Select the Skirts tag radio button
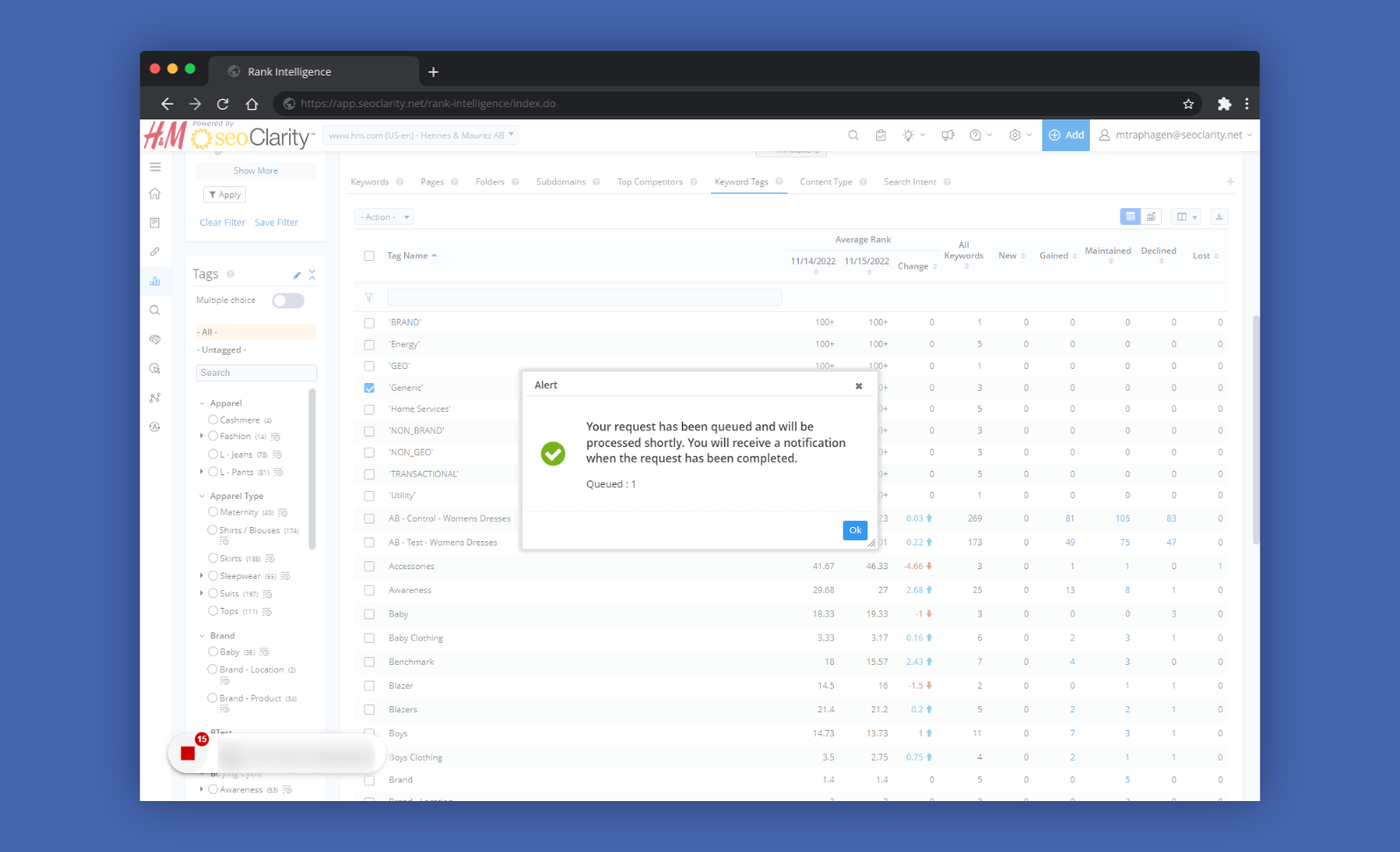This screenshot has width=1400, height=852. [x=213, y=558]
